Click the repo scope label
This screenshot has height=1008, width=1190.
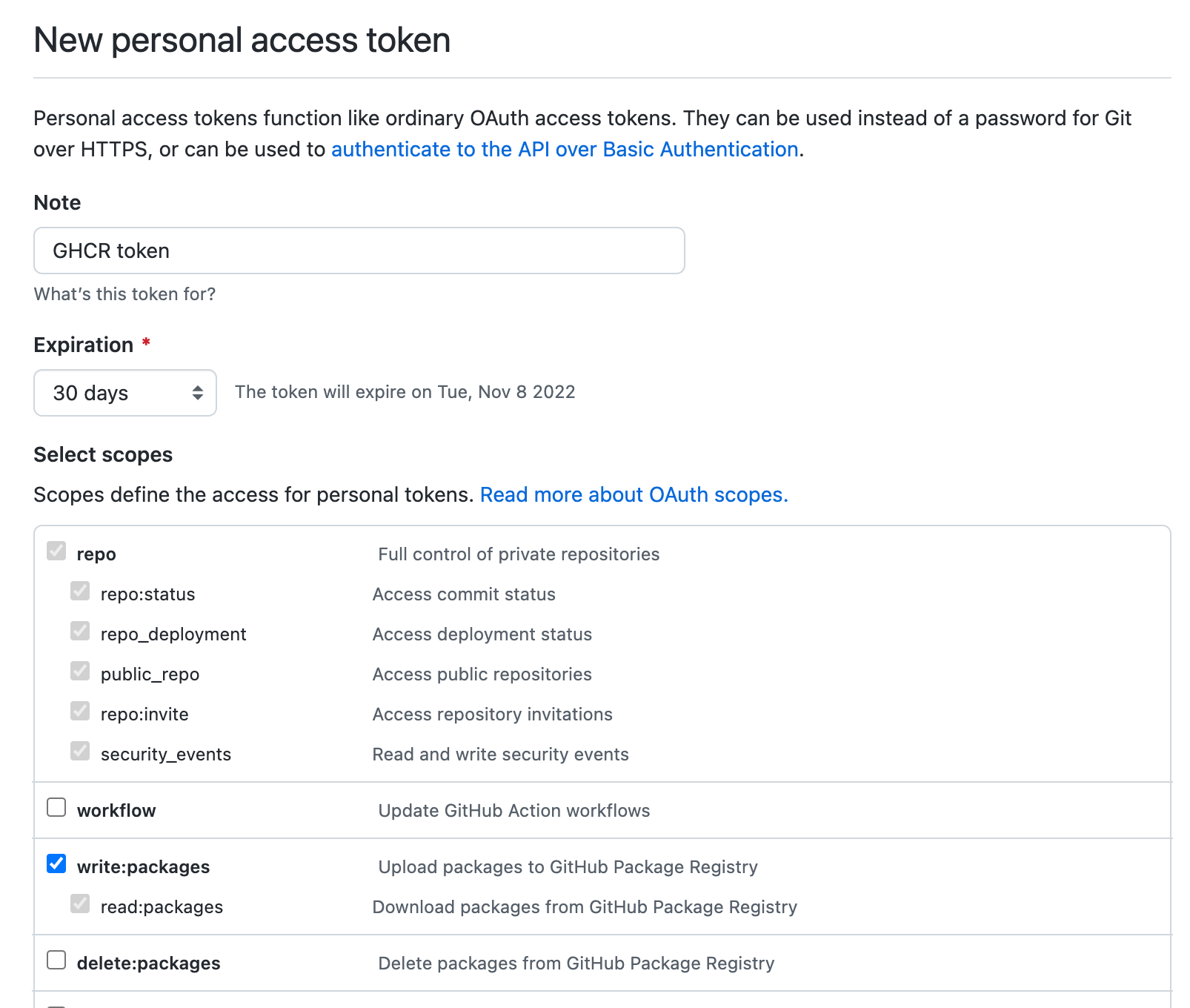tap(96, 554)
